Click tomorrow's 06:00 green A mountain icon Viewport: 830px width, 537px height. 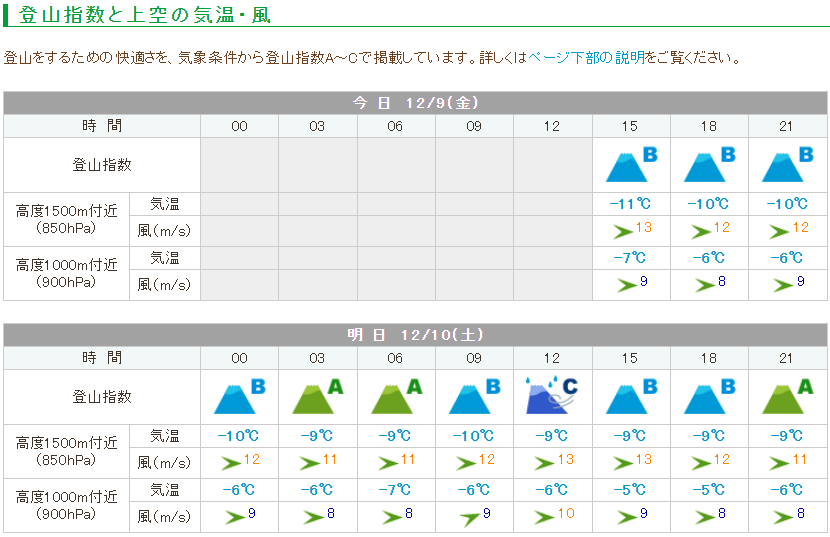point(396,396)
